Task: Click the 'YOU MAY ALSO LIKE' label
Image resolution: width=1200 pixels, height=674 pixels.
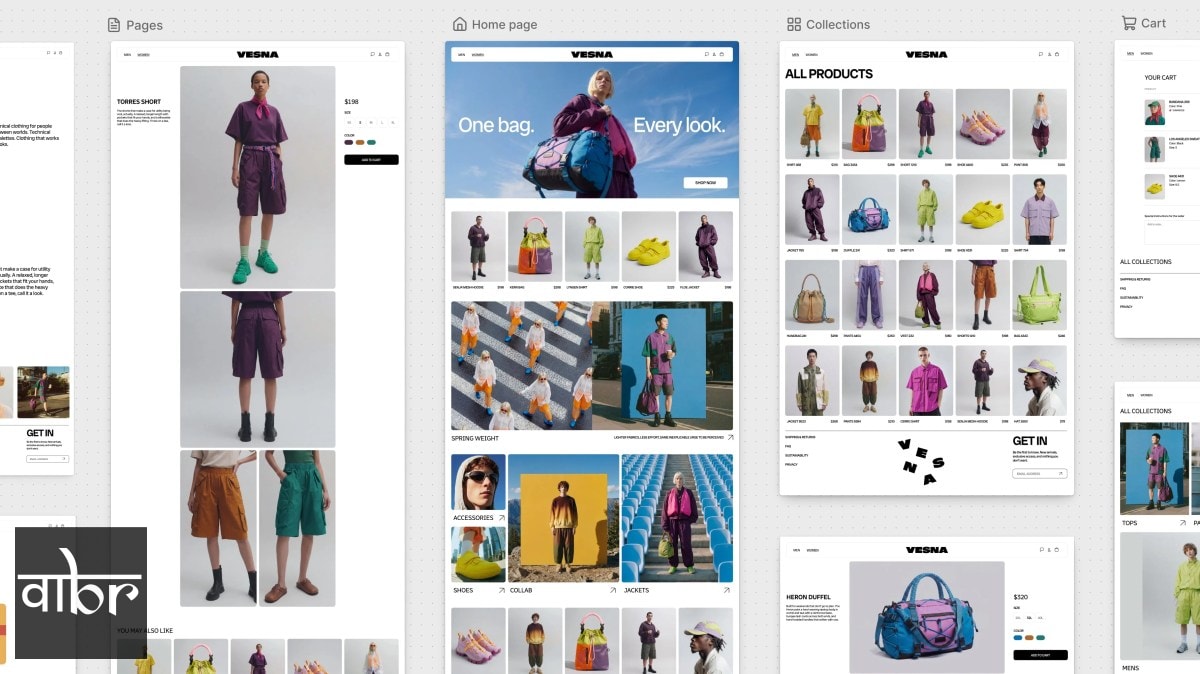Action: click(145, 631)
